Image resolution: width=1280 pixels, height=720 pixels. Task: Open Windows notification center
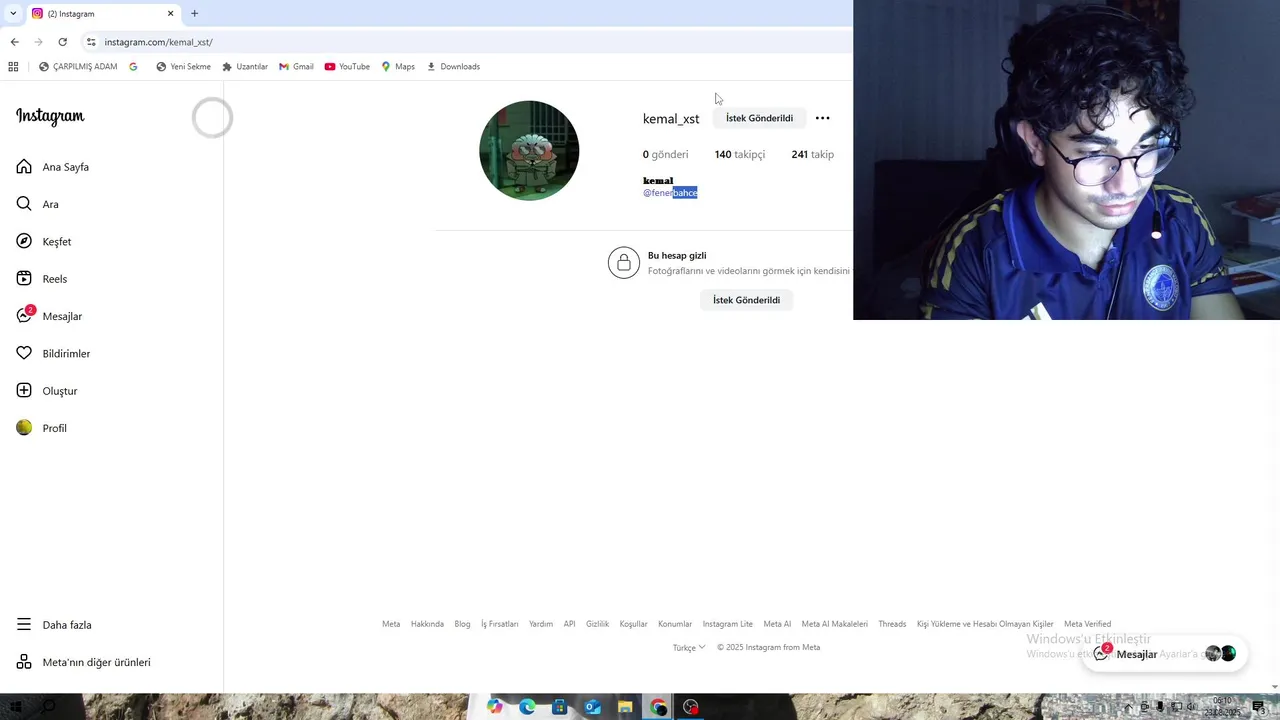[1259, 707]
